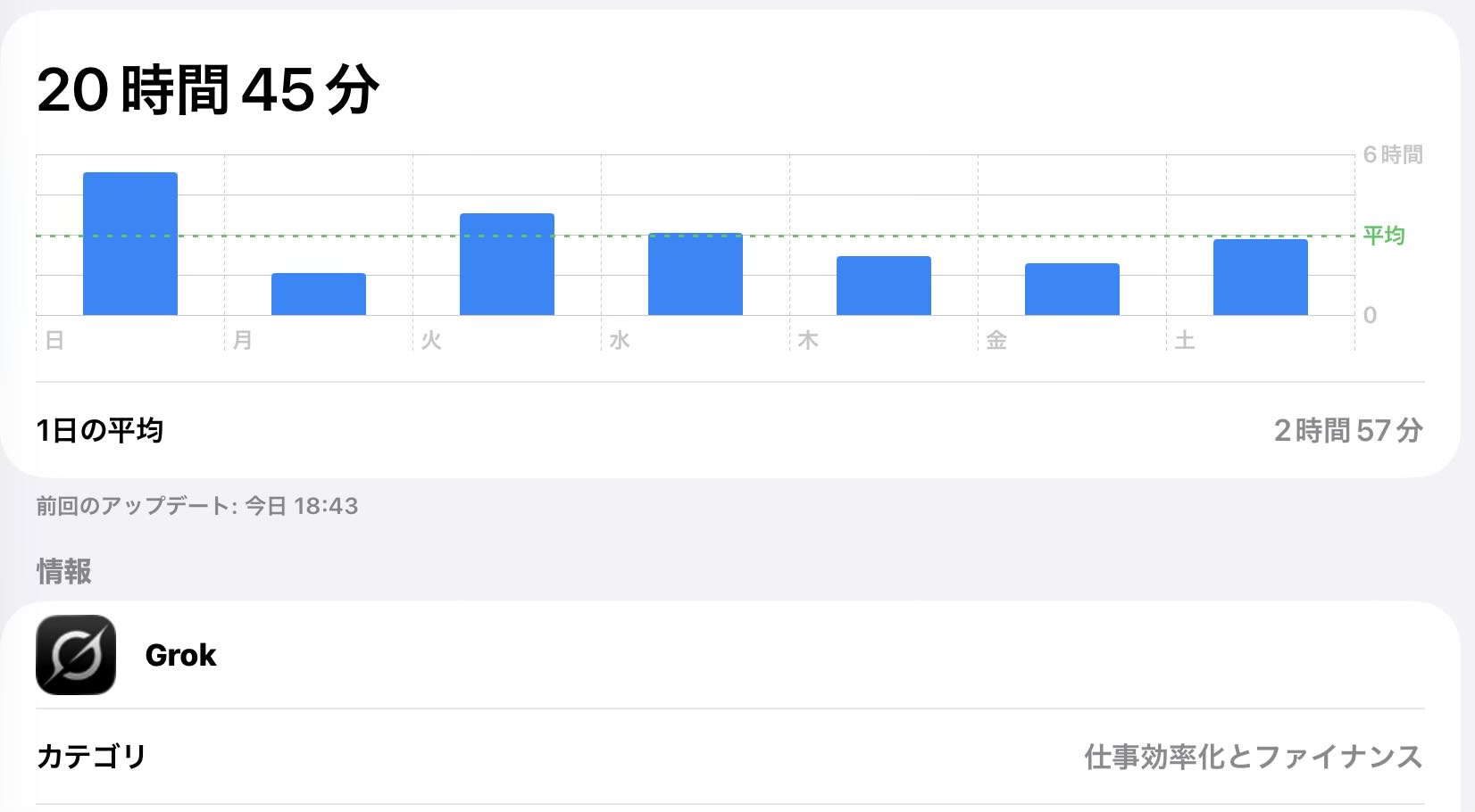Screen dimensions: 1475x812
Task: Select the Monday usage bar
Action: pyautogui.click(x=319, y=294)
